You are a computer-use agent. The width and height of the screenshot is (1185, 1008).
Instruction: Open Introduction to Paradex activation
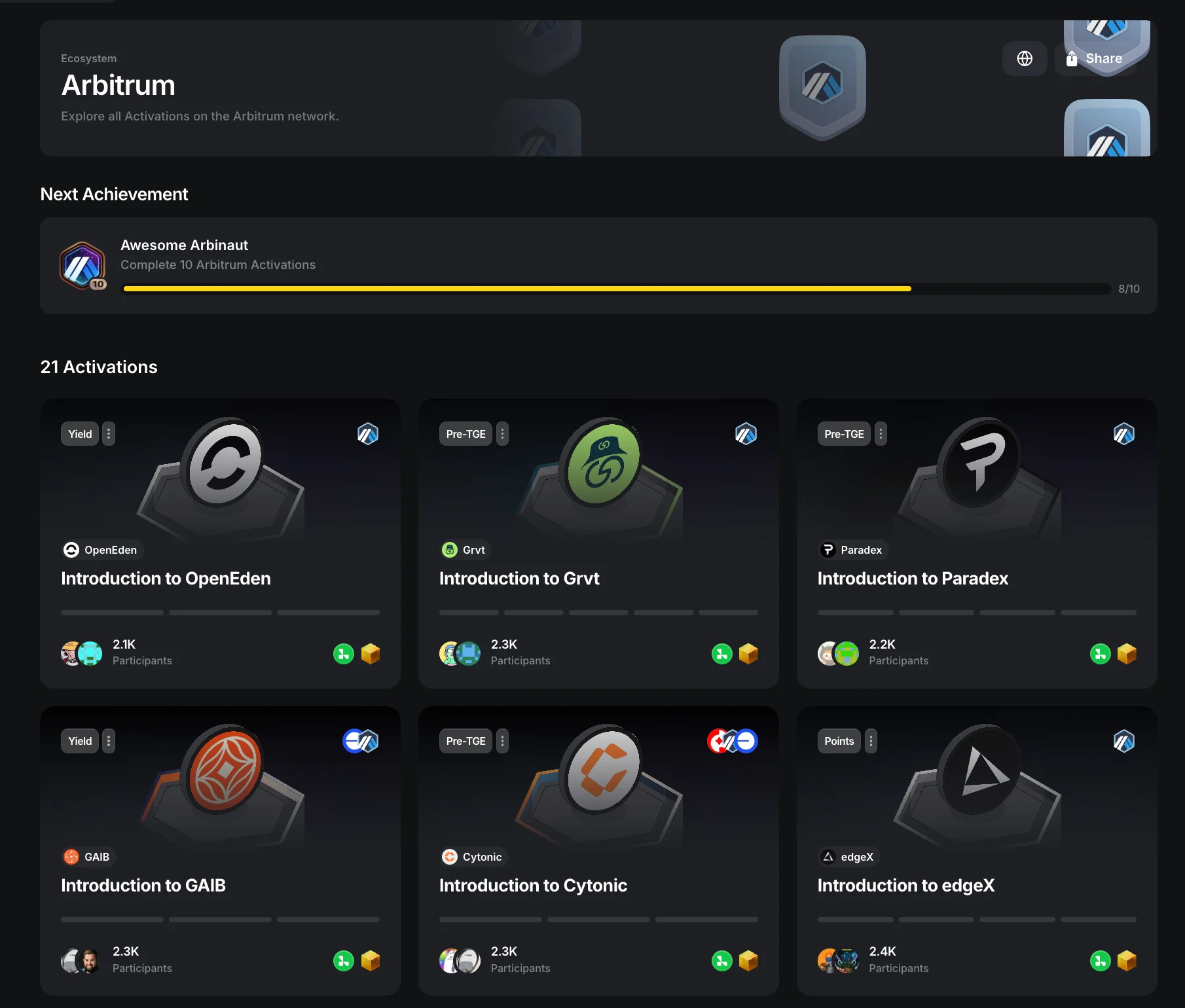(x=913, y=579)
